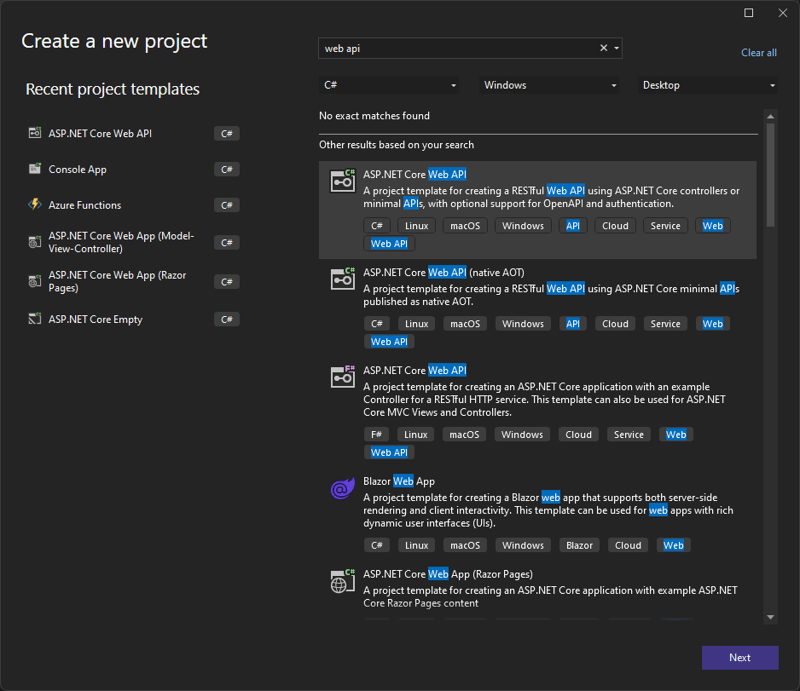Click the Clear all link
The height and width of the screenshot is (691, 800).
(x=758, y=53)
